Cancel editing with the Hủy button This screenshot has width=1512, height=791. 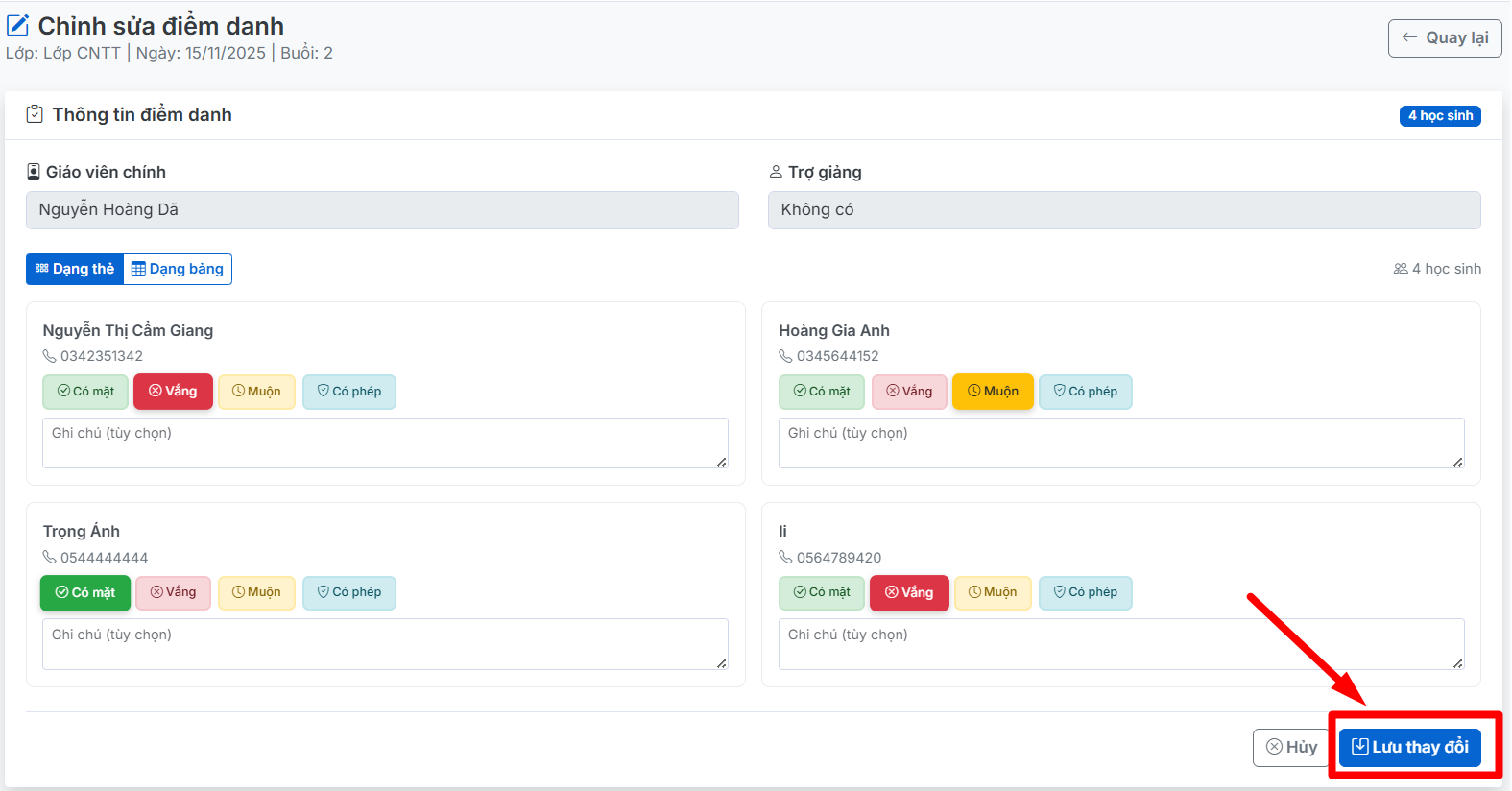tap(1291, 747)
